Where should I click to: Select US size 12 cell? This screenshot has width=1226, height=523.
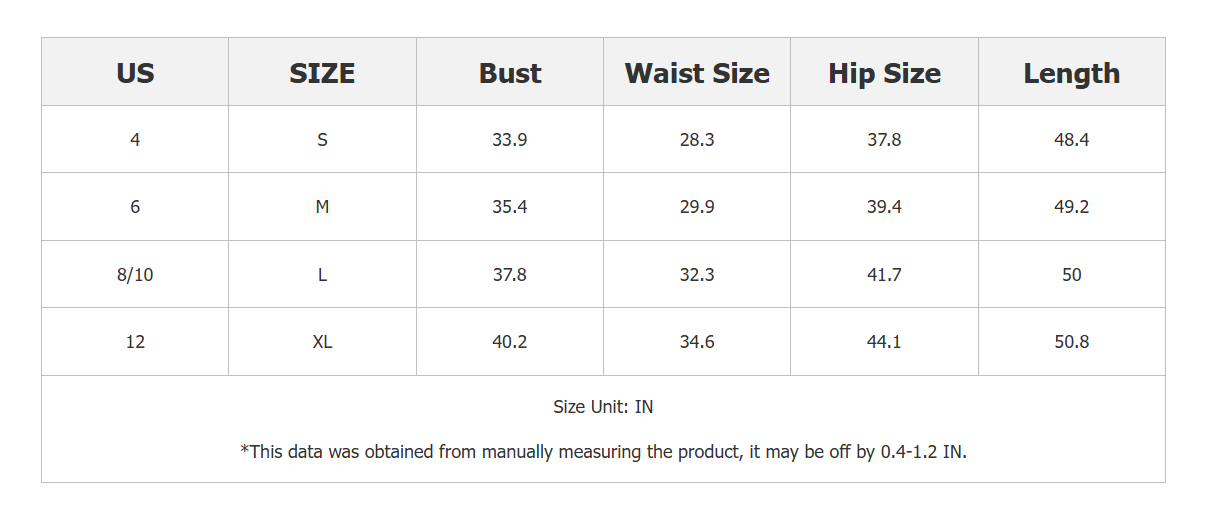click(x=135, y=342)
